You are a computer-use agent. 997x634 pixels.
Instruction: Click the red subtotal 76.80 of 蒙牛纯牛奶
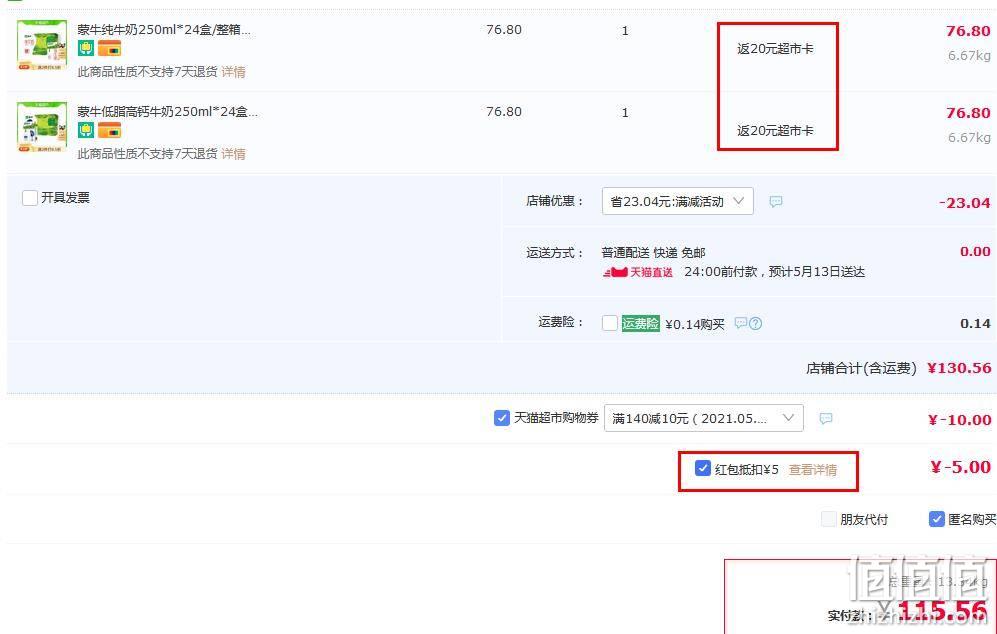[968, 31]
